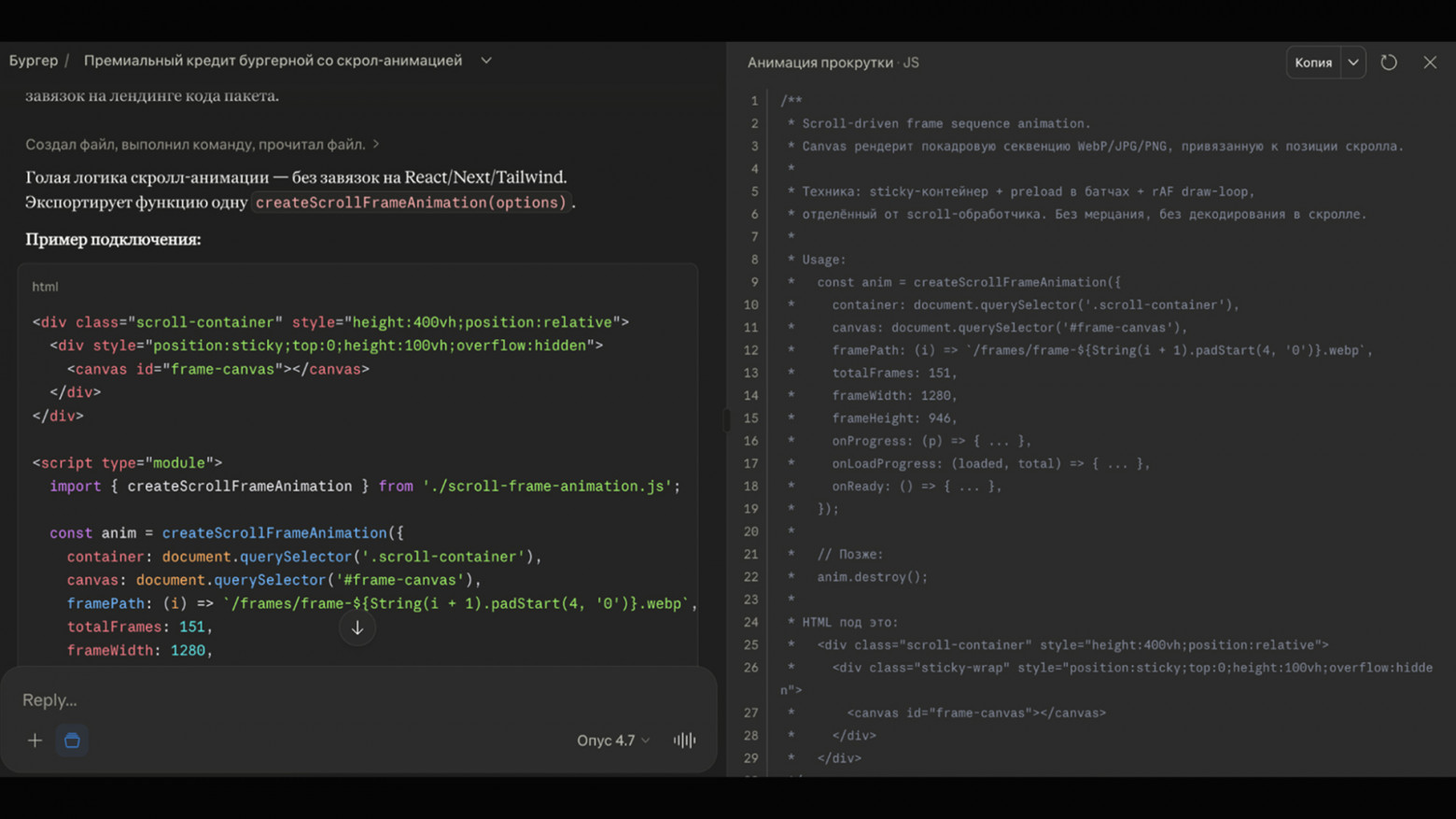Viewport: 1456px width, 819px height.
Task: Start voice input with waveform icon
Action: tap(684, 741)
